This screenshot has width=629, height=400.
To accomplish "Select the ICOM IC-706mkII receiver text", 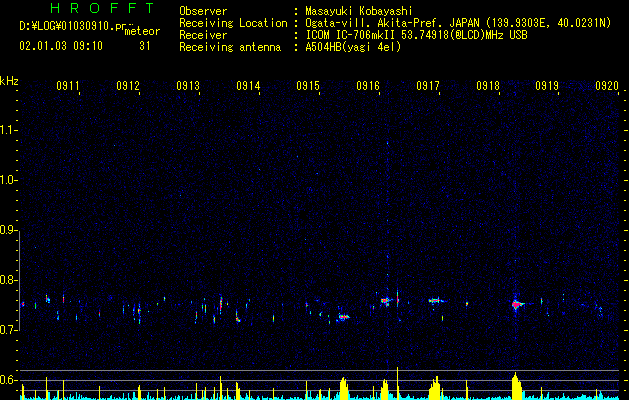I will (416, 35).
